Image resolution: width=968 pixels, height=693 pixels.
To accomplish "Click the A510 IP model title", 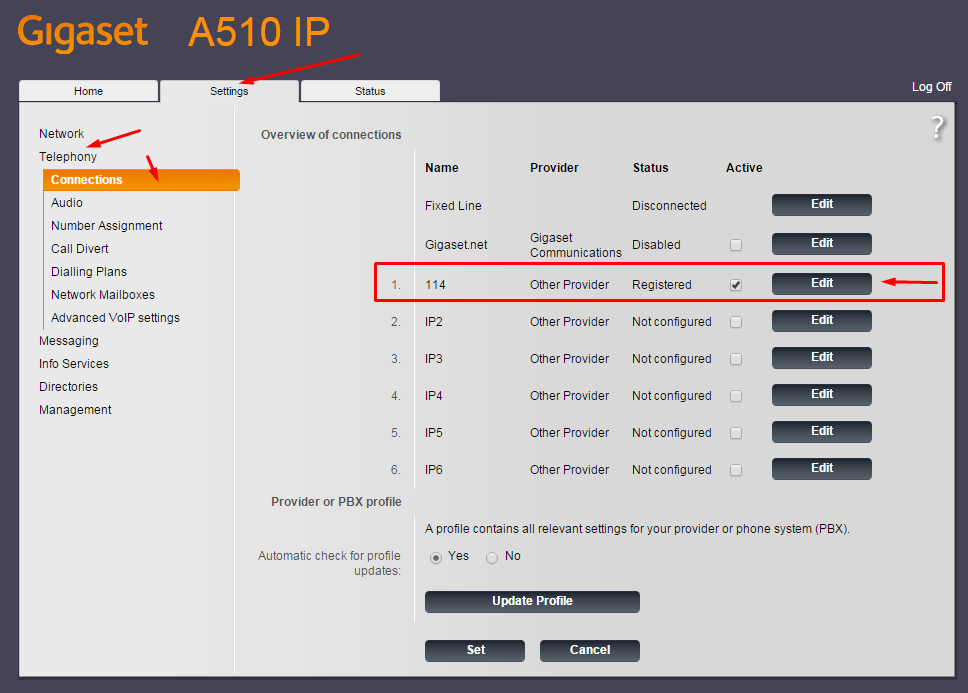I will [259, 32].
